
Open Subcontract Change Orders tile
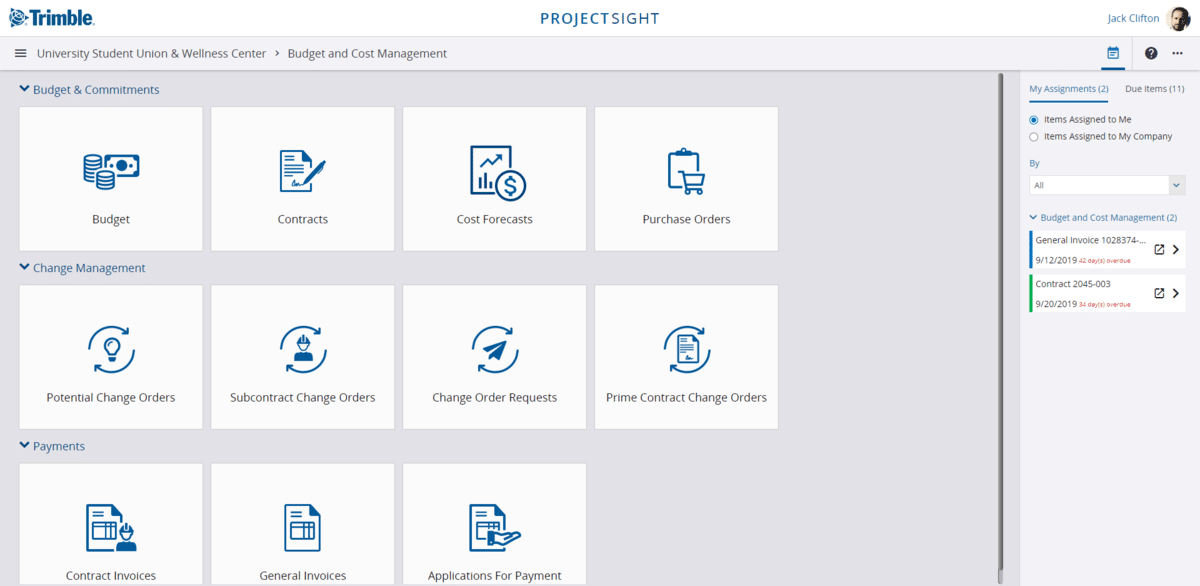[x=302, y=357]
